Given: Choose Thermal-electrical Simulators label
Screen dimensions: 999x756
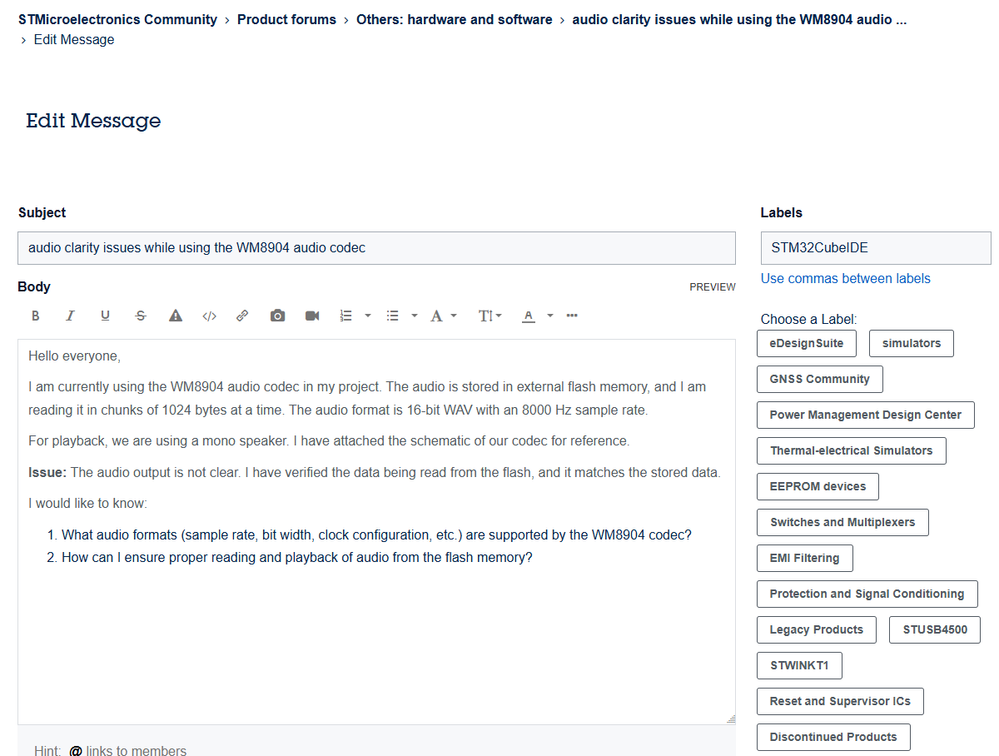Looking at the screenshot, I should (852, 450).
